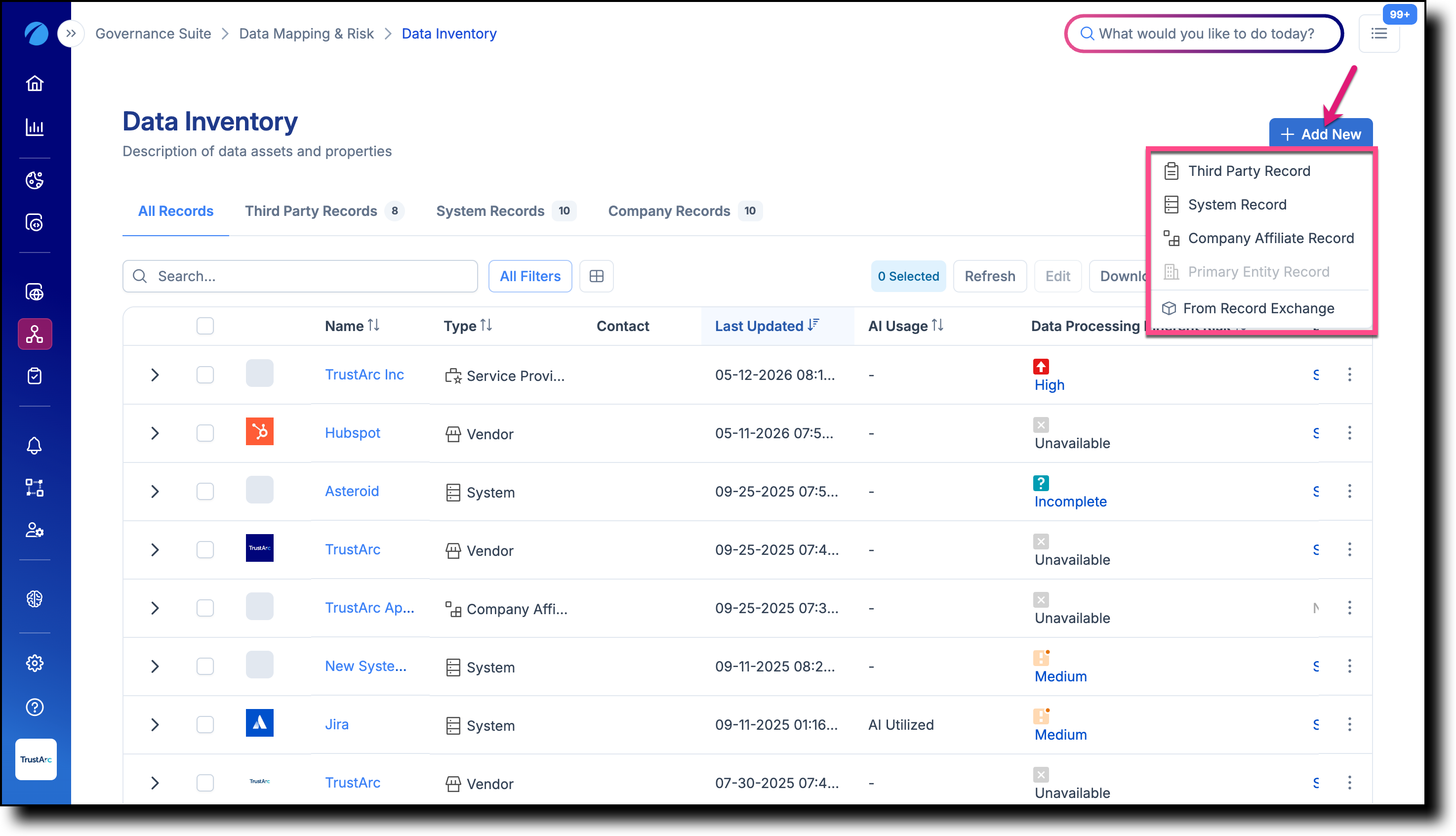Open All Filters
Viewport: 1456px width, 836px height.
point(530,276)
